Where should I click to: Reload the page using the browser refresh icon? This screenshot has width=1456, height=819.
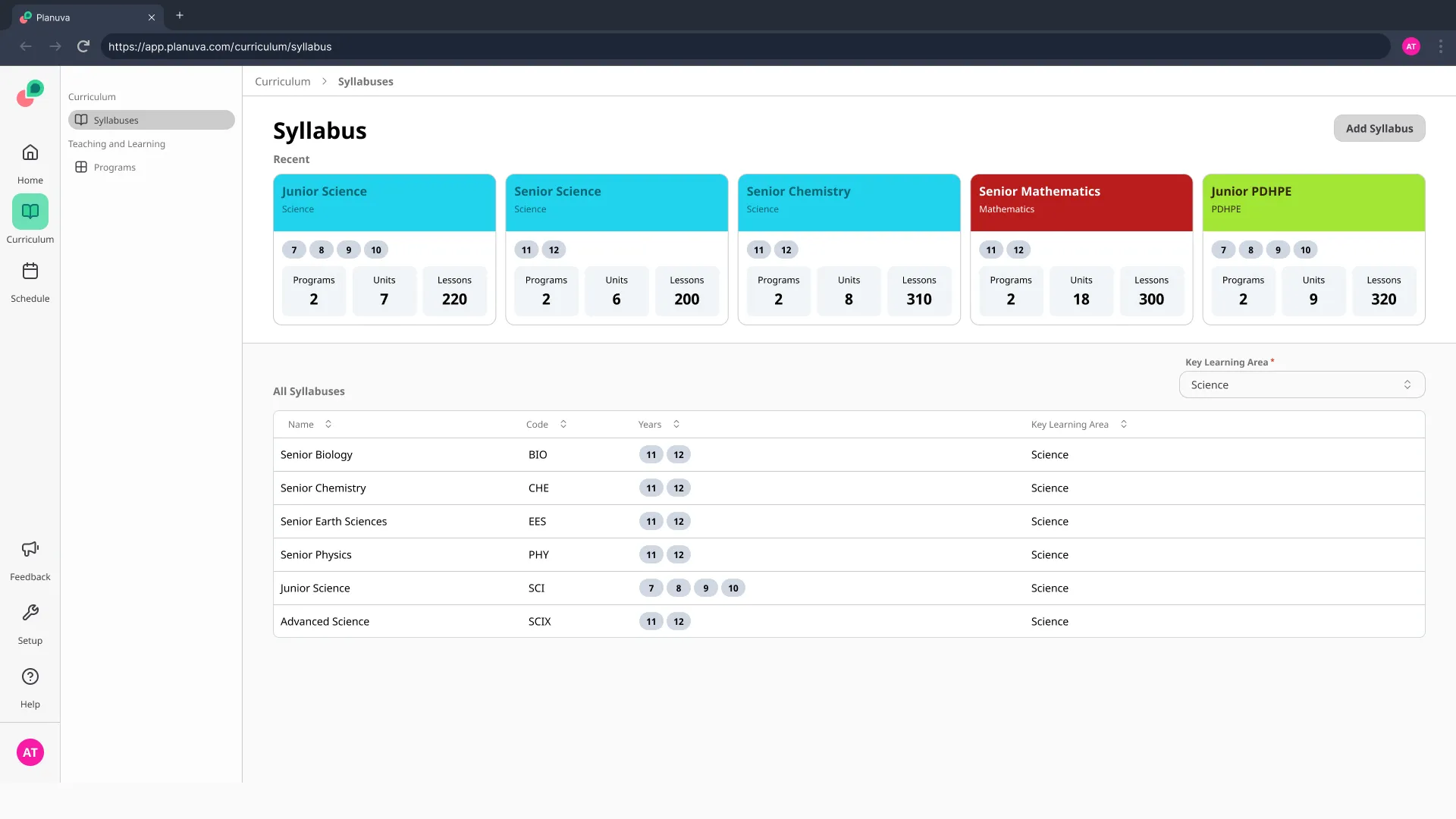[x=83, y=46]
